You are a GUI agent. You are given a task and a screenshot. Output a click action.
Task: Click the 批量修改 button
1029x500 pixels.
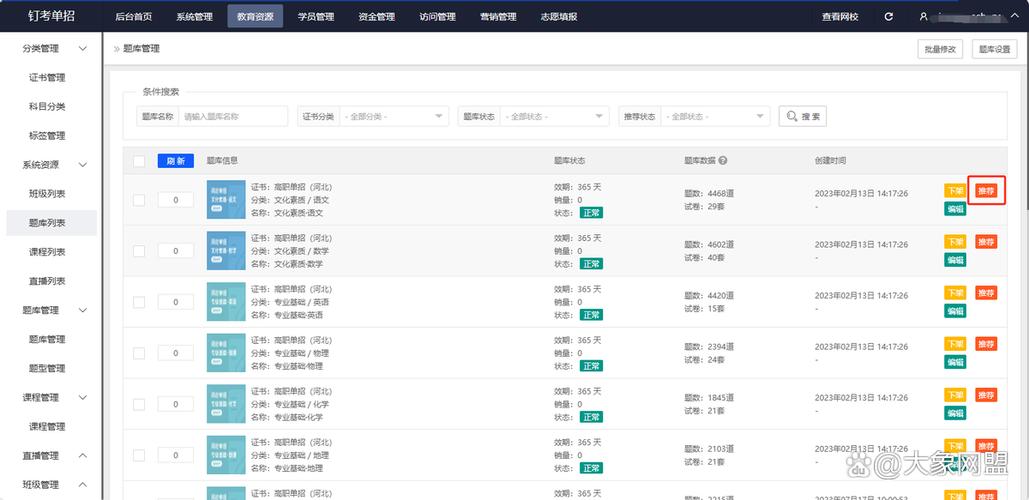click(940, 49)
